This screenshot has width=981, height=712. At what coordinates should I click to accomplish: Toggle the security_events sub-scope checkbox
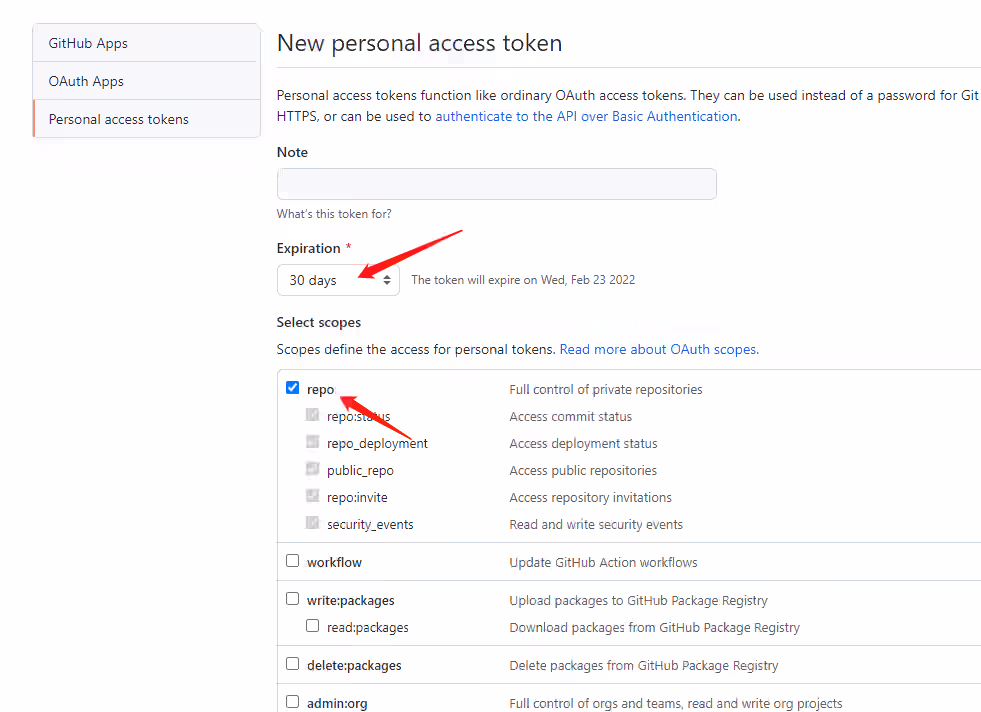point(312,522)
